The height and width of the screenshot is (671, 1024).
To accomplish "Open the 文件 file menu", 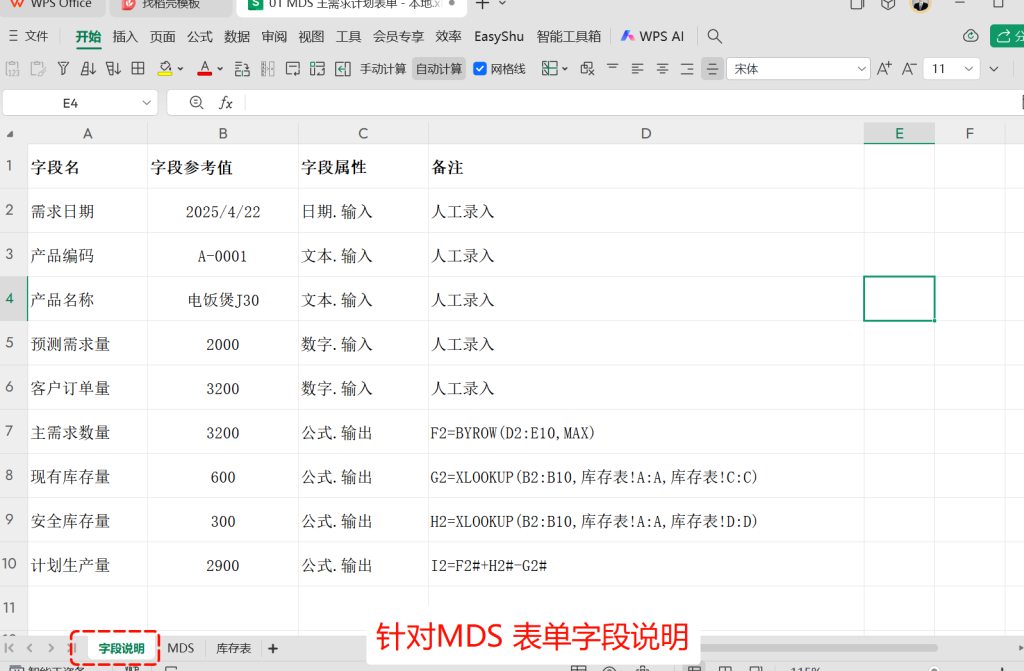I will click(x=28, y=36).
